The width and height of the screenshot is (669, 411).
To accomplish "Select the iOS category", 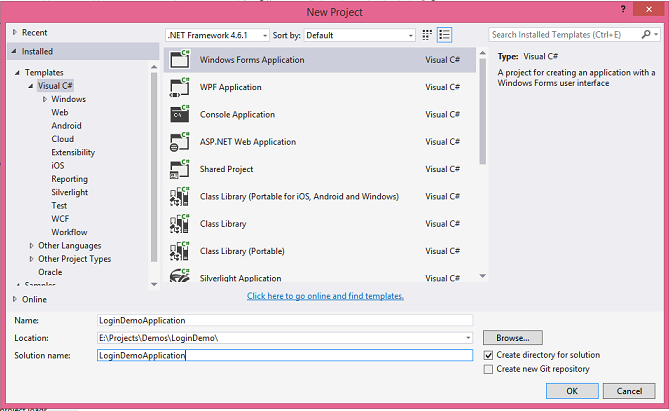I will 58,166.
